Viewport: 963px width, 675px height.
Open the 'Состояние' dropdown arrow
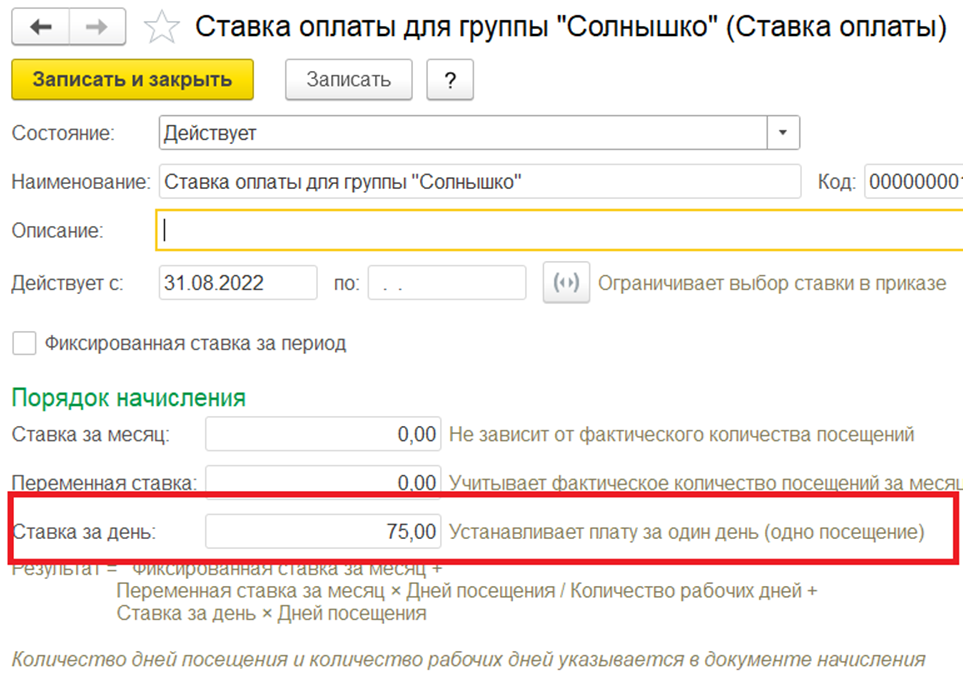click(783, 133)
